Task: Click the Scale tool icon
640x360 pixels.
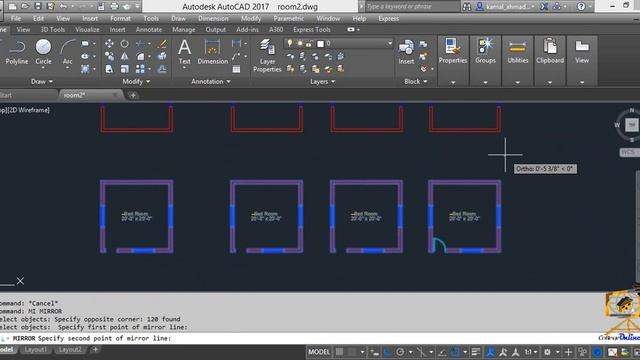Action: pos(124,69)
